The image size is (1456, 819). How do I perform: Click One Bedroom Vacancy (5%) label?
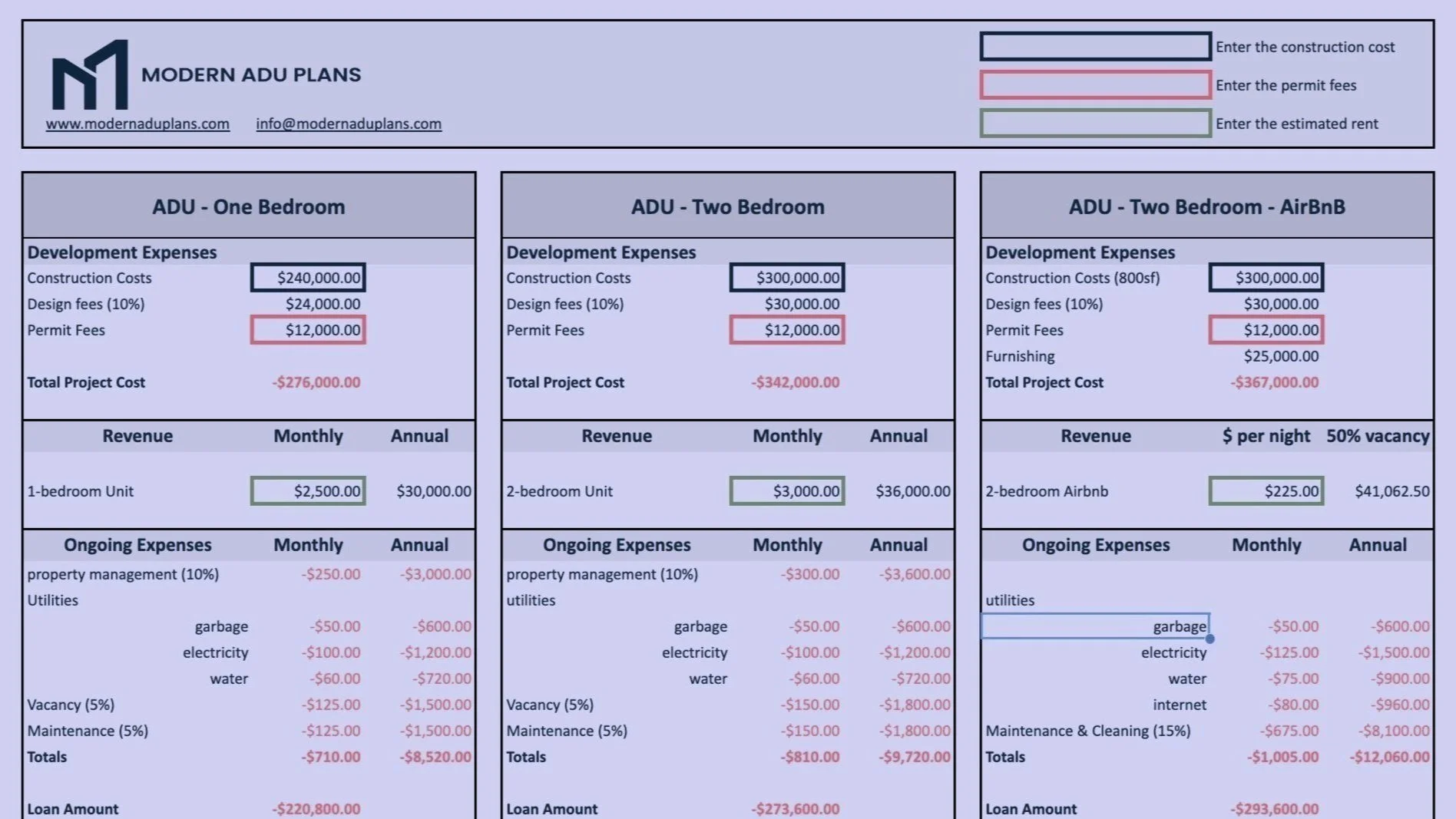pyautogui.click(x=71, y=705)
